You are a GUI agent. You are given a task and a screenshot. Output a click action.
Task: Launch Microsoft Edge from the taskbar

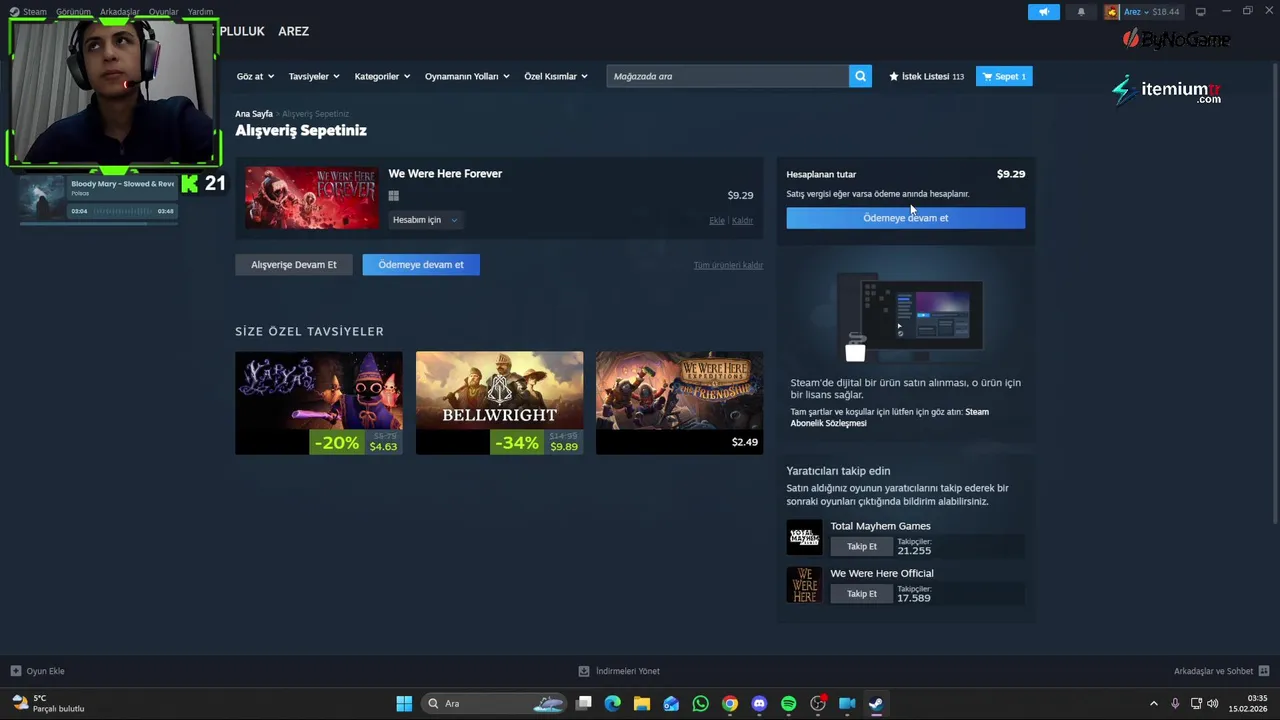pos(613,703)
